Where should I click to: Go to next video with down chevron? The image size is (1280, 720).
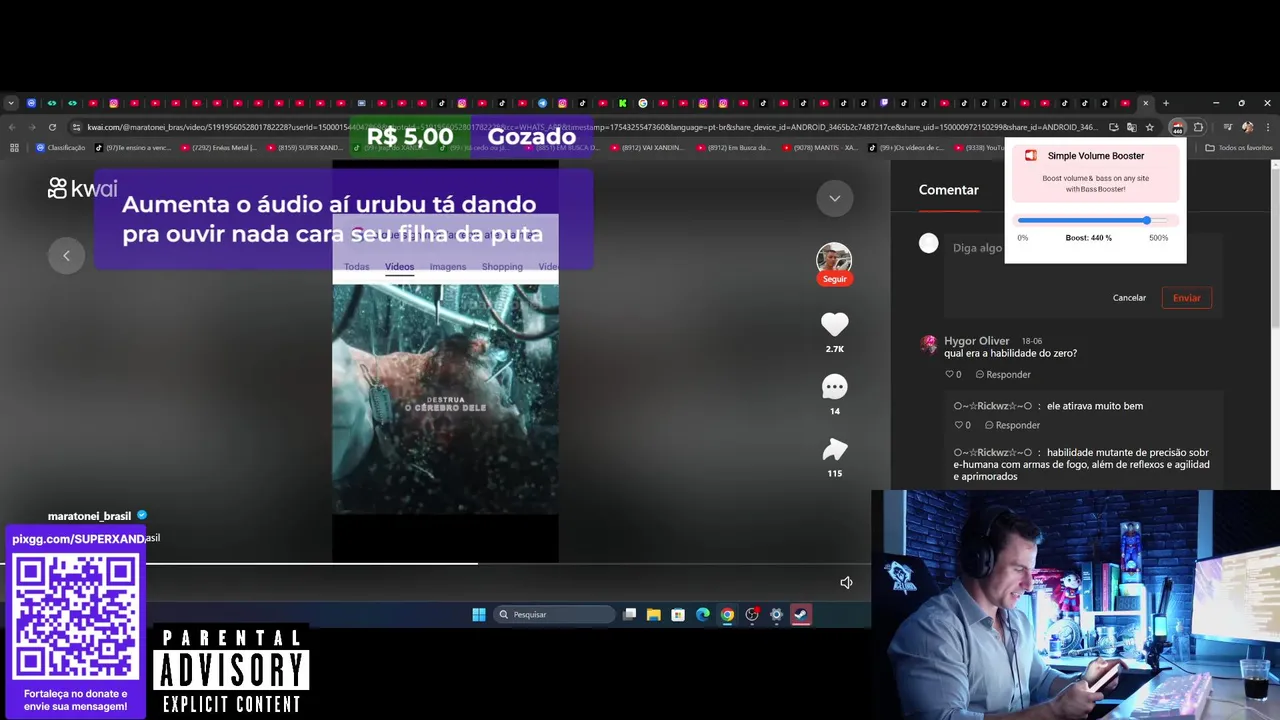[x=834, y=198]
